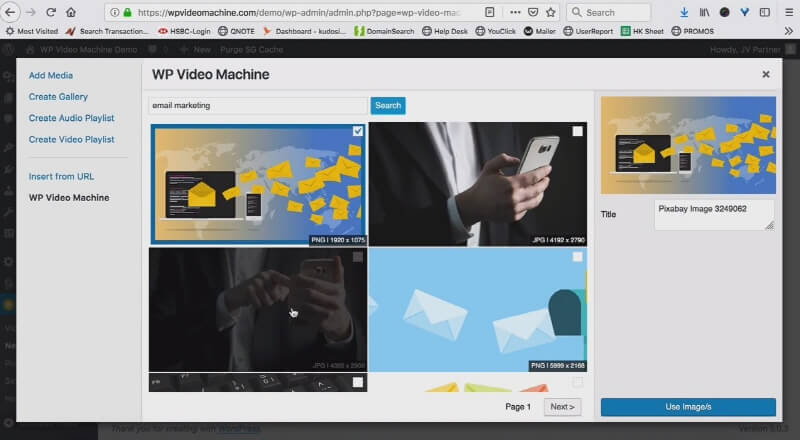Image resolution: width=800 pixels, height=440 pixels.
Task: Open PROMOS bookmark
Action: tap(692, 31)
